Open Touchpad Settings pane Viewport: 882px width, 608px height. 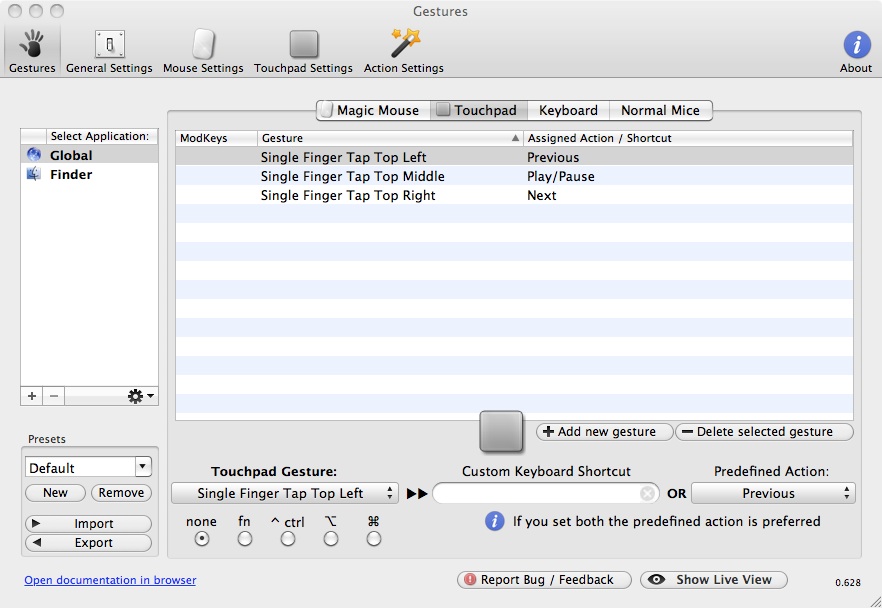(303, 50)
